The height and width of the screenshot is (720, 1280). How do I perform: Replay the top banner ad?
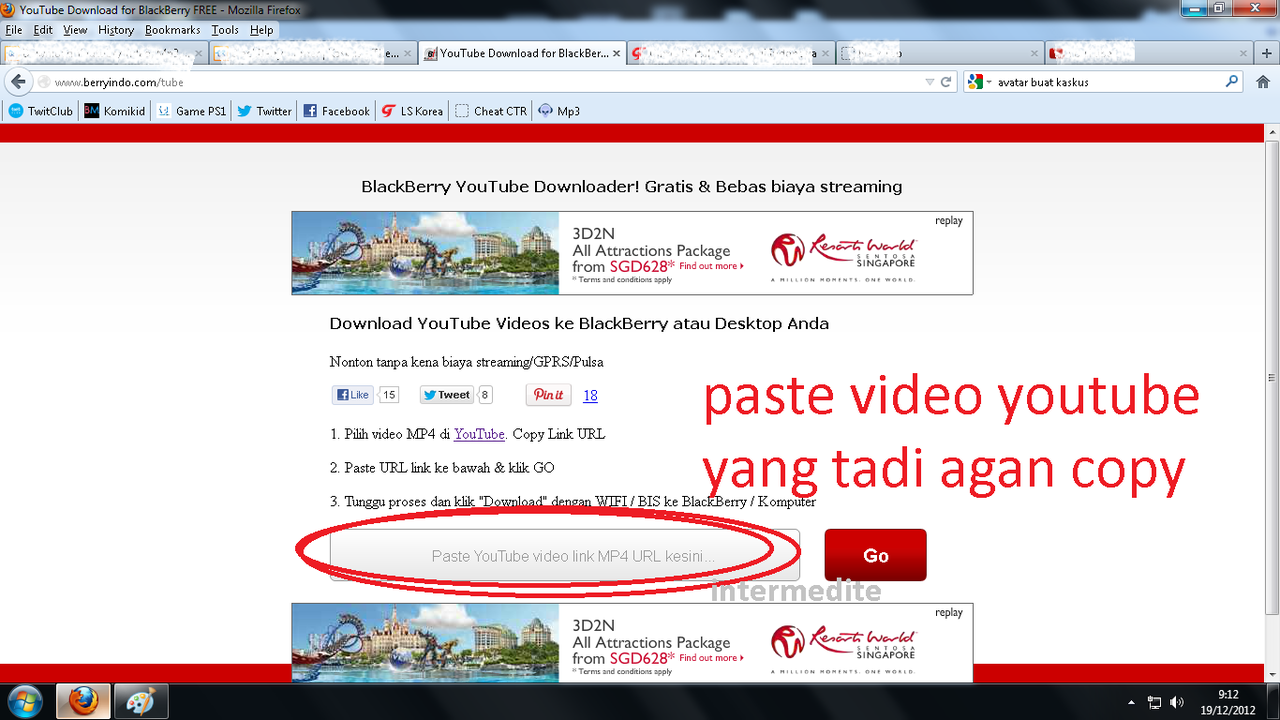tap(949, 221)
